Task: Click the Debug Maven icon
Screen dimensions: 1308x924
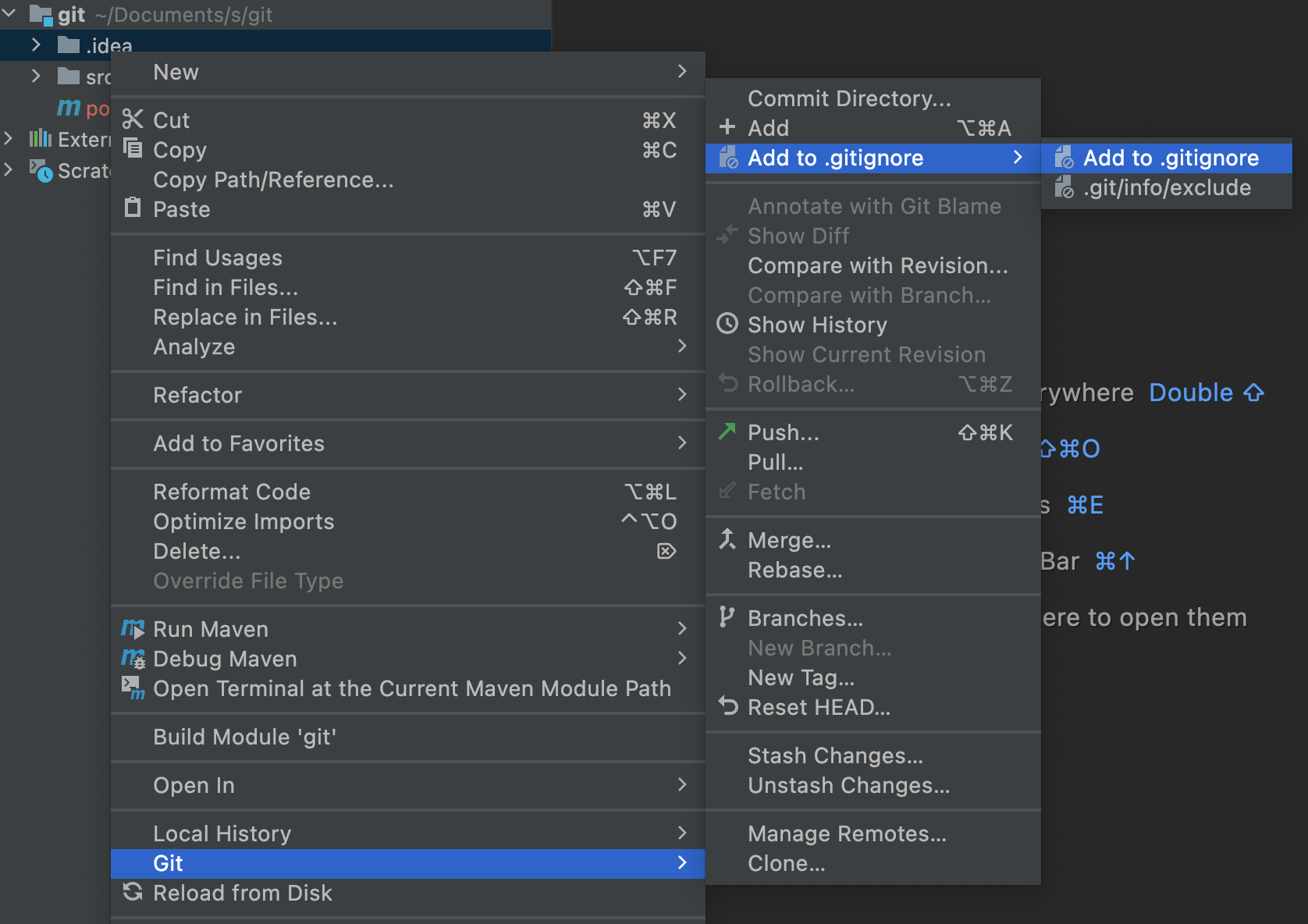Action: (x=133, y=659)
